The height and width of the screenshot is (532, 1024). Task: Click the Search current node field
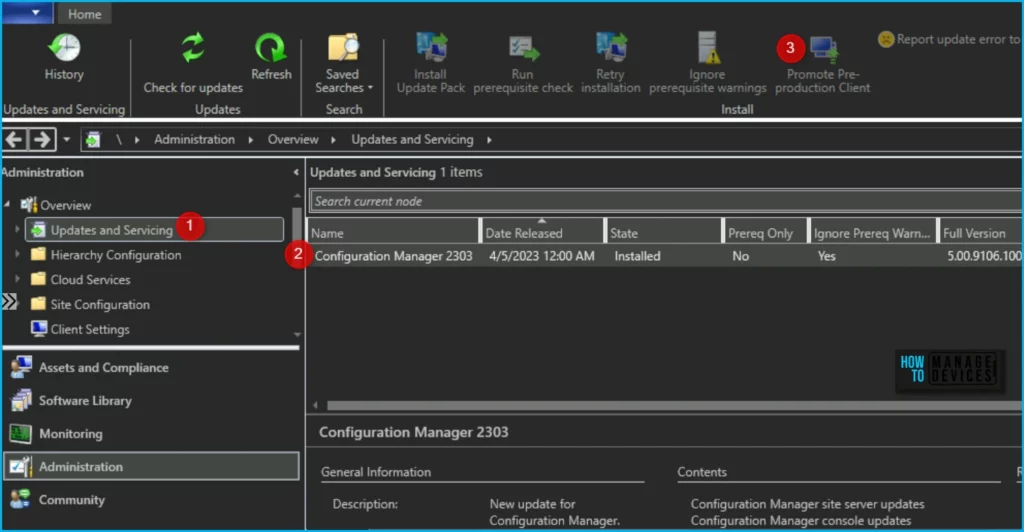[666, 201]
